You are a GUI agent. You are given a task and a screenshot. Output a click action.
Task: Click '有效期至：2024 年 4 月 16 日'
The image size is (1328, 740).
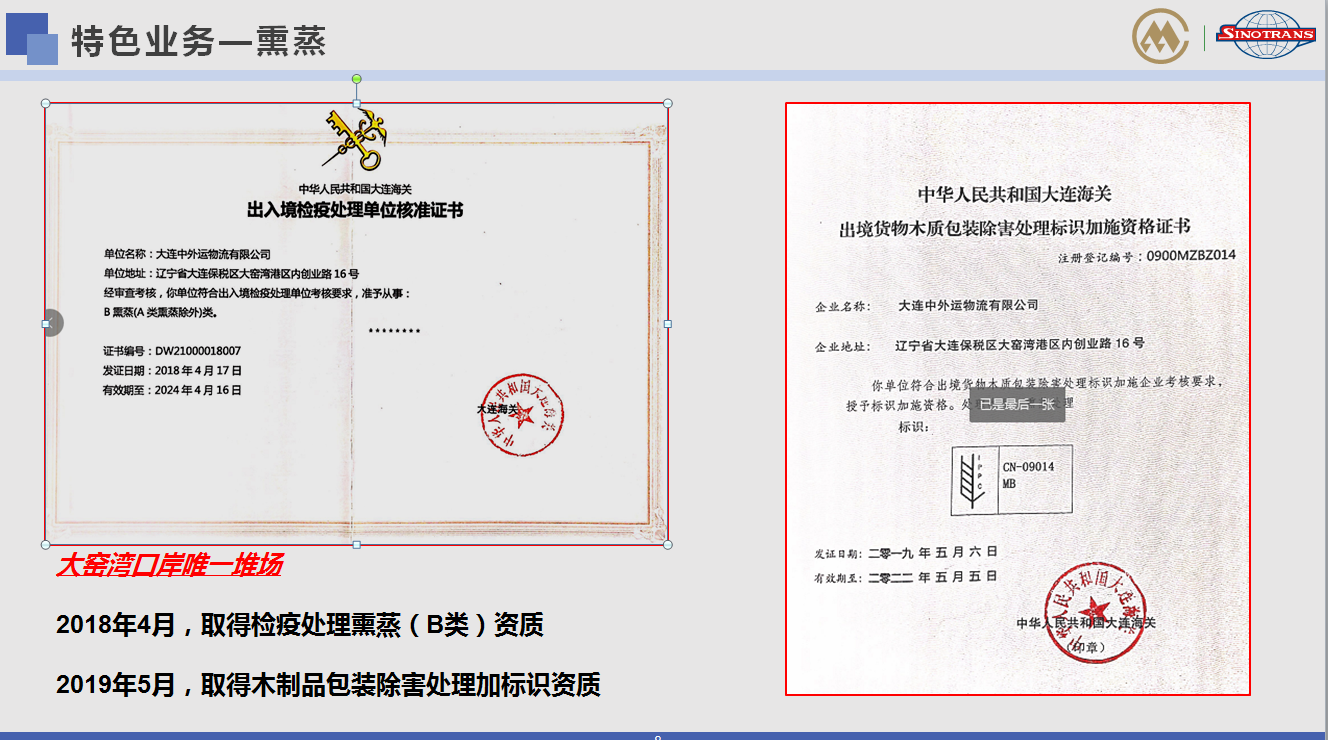pos(172,390)
